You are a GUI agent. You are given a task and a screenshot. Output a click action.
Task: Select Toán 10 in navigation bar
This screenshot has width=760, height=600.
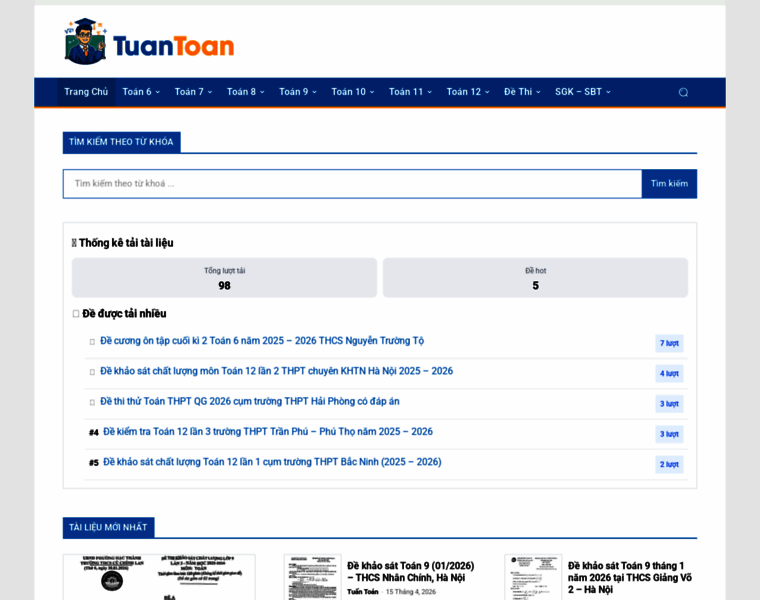(352, 92)
